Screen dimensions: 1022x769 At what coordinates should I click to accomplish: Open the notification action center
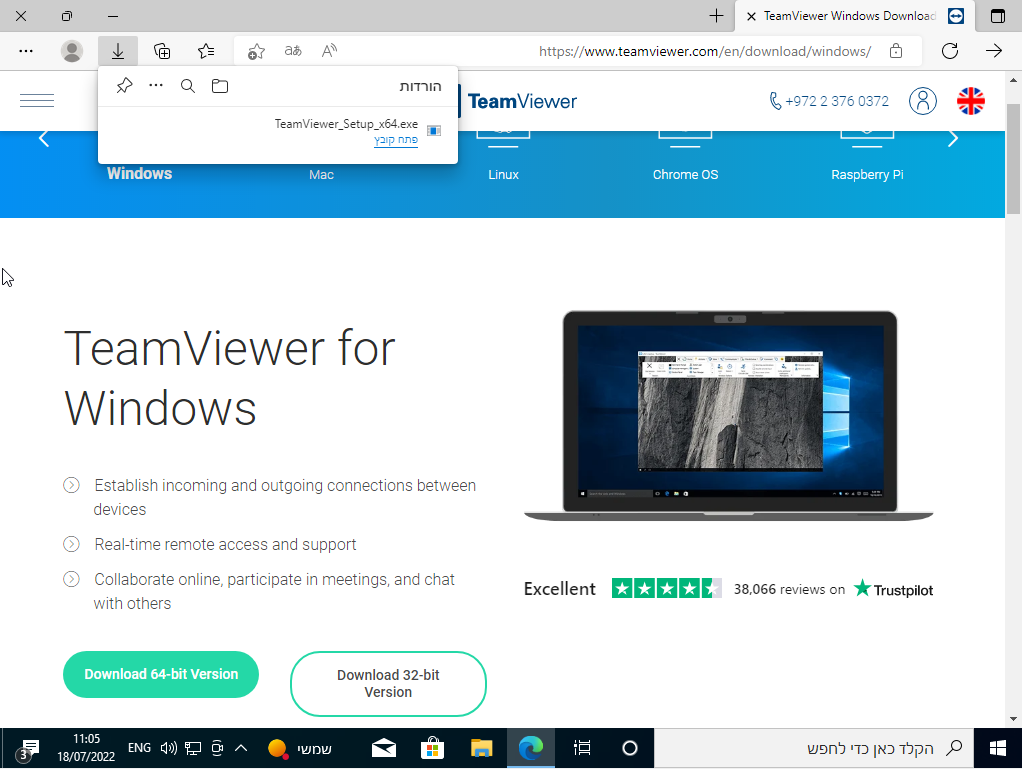(x=28, y=749)
